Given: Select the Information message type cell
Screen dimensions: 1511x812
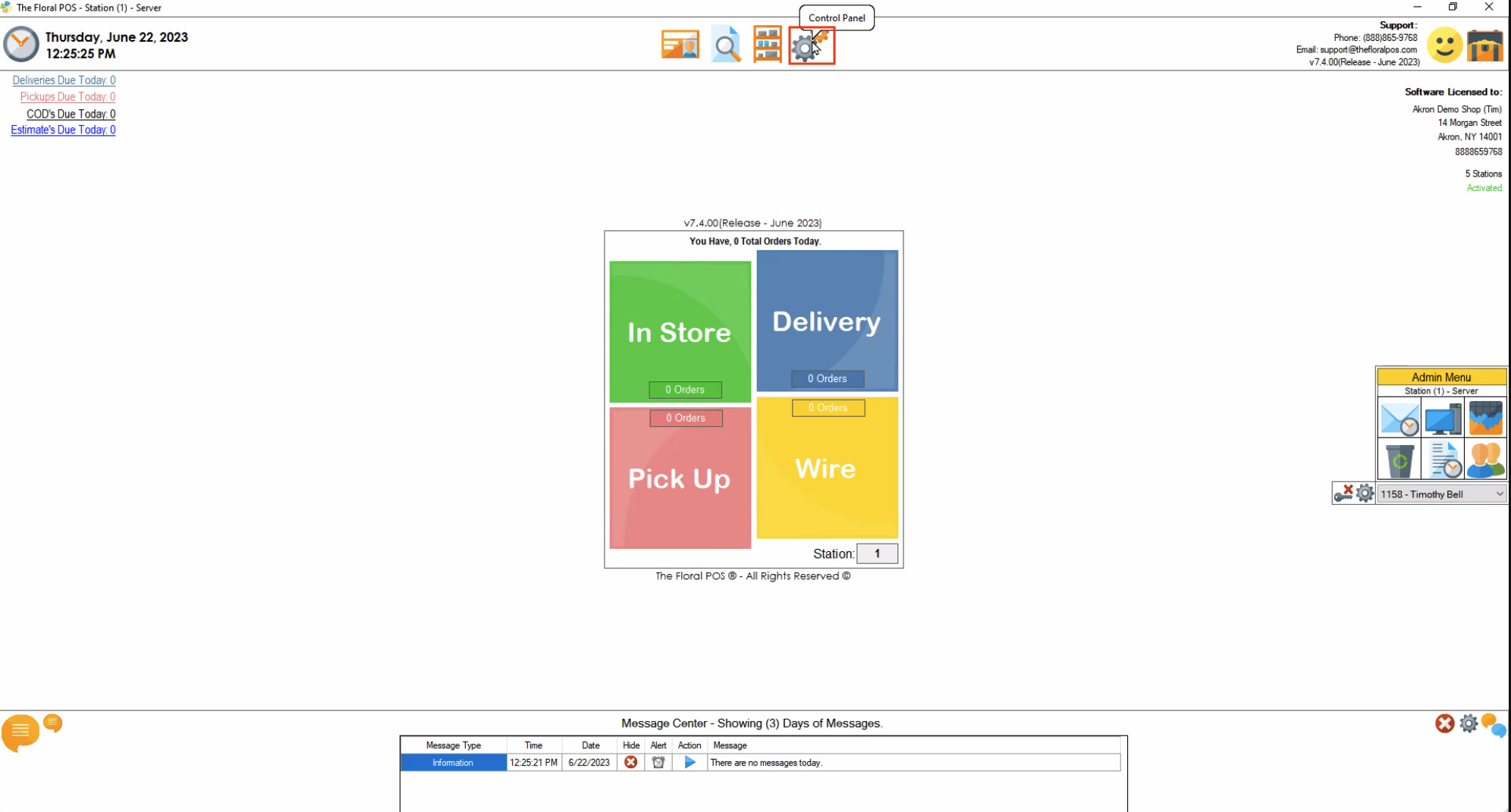Looking at the screenshot, I should (x=453, y=763).
